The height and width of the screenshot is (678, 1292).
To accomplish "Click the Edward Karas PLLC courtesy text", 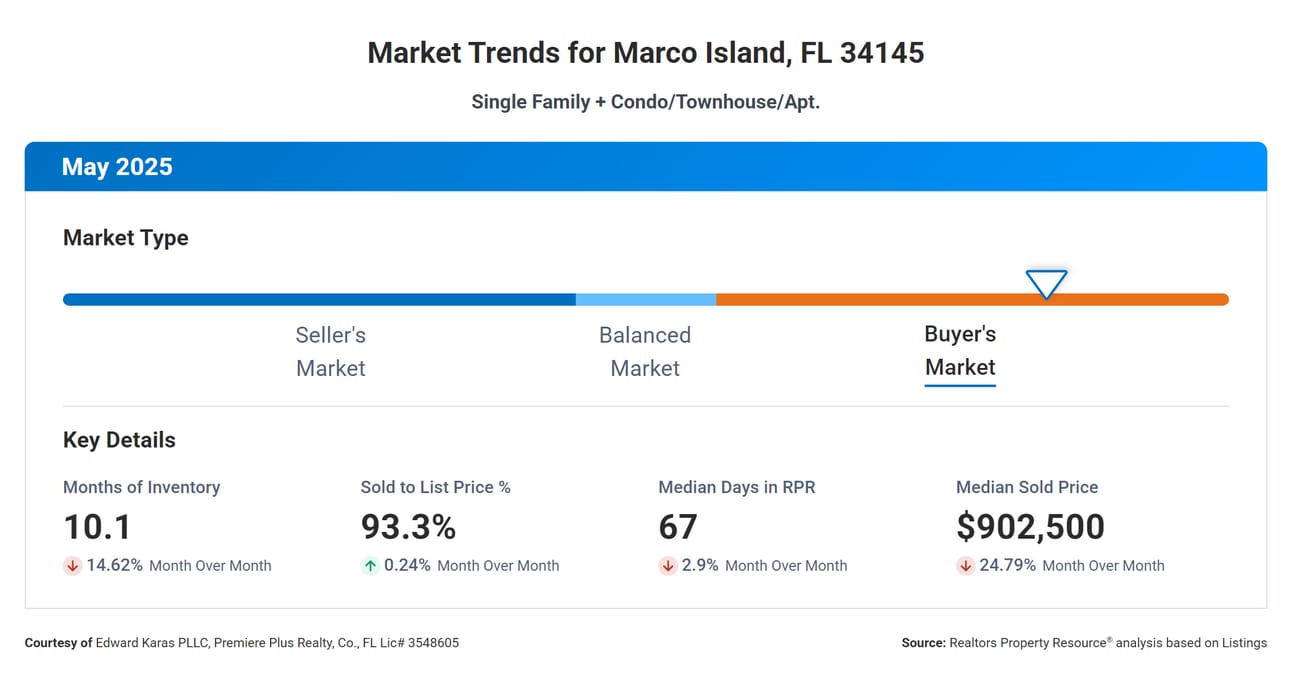I will coord(241,643).
